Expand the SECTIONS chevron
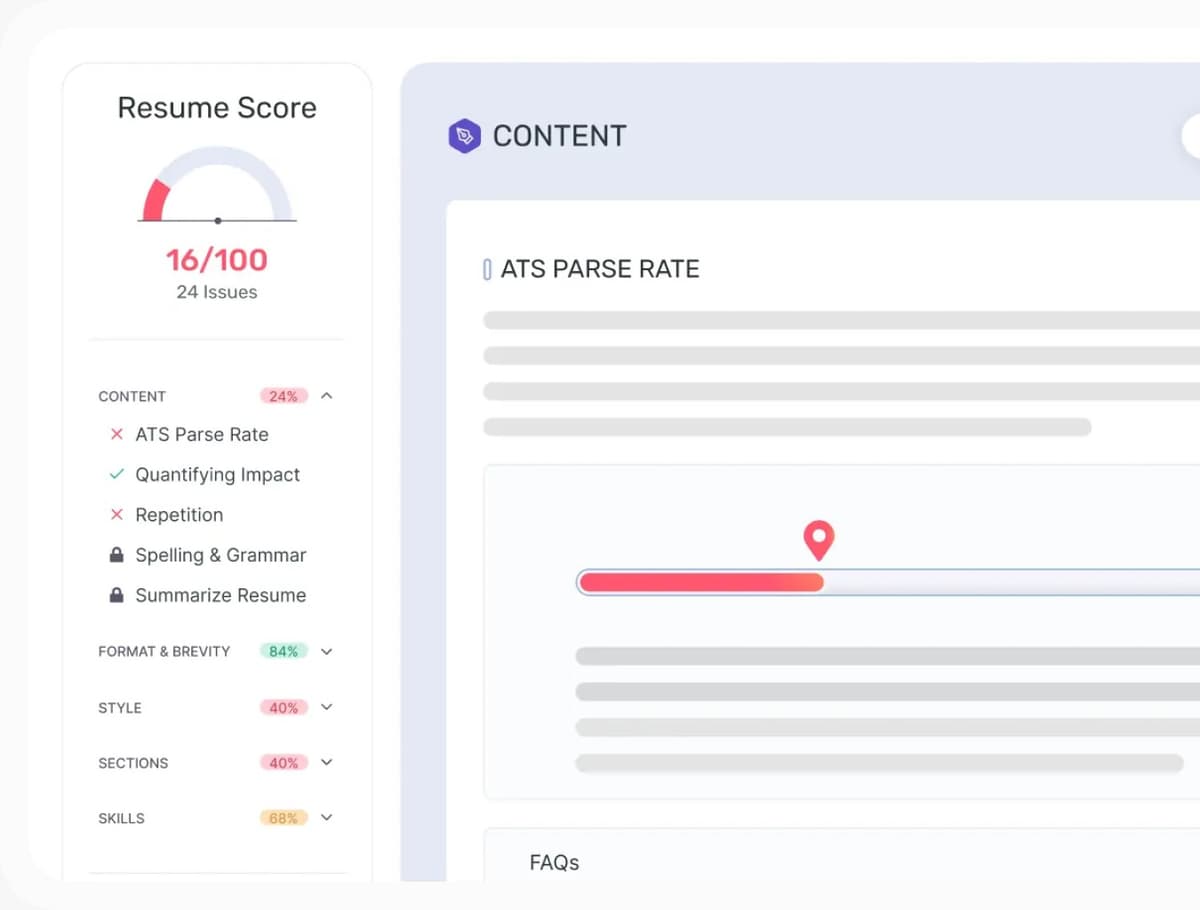The width and height of the screenshot is (1200, 910). click(x=326, y=762)
